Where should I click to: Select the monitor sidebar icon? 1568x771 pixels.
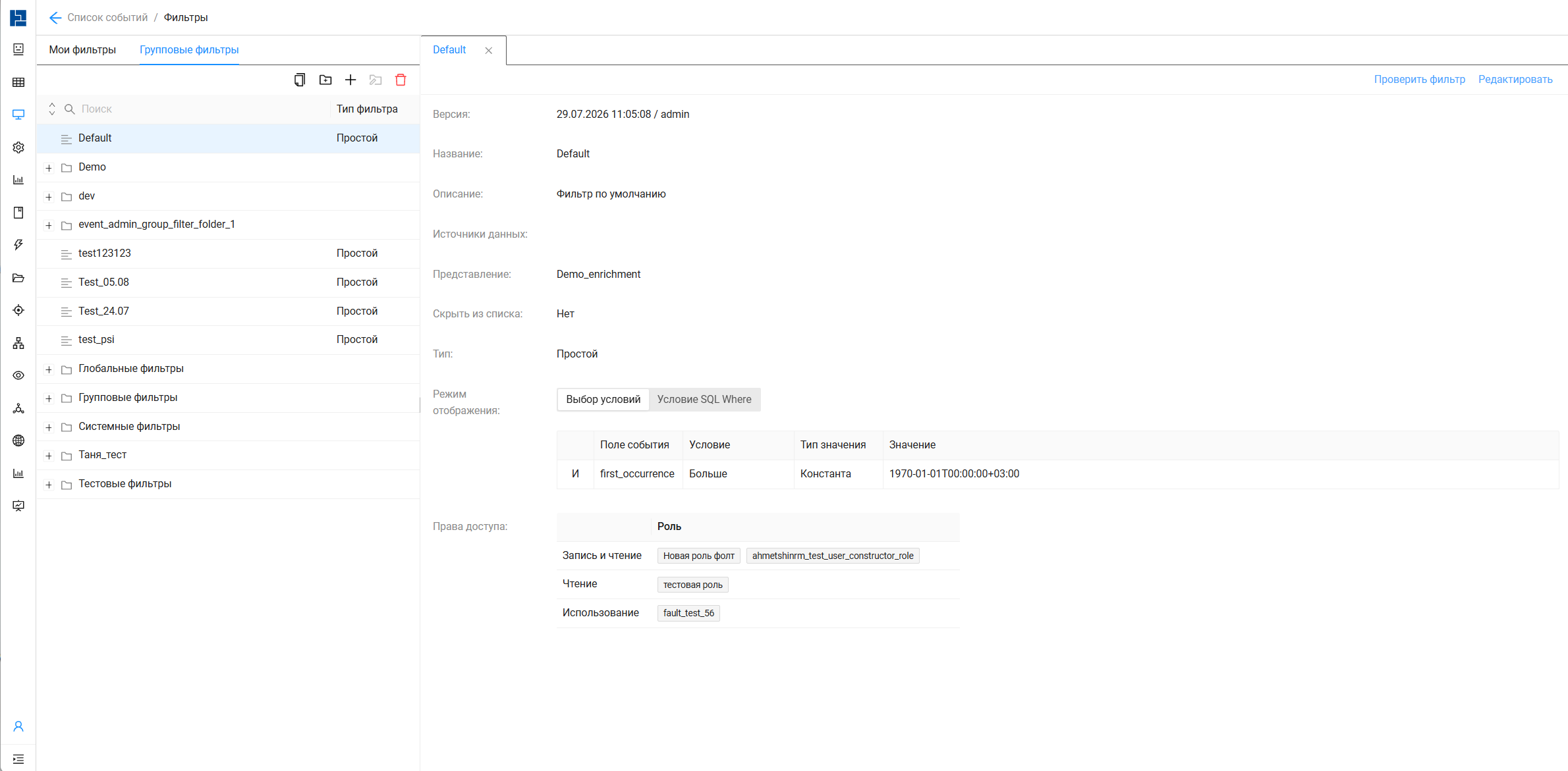tap(18, 115)
